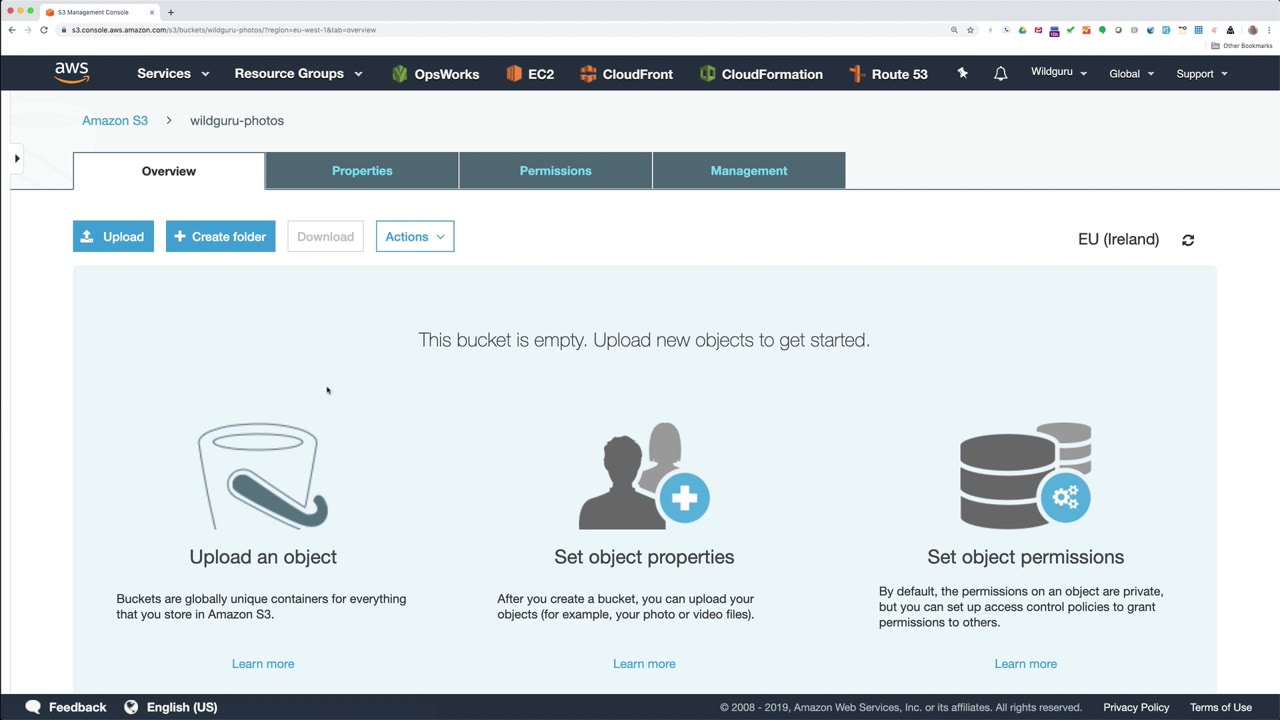
Task: Open the EC2 service shortcut
Action: pyautogui.click(x=530, y=74)
